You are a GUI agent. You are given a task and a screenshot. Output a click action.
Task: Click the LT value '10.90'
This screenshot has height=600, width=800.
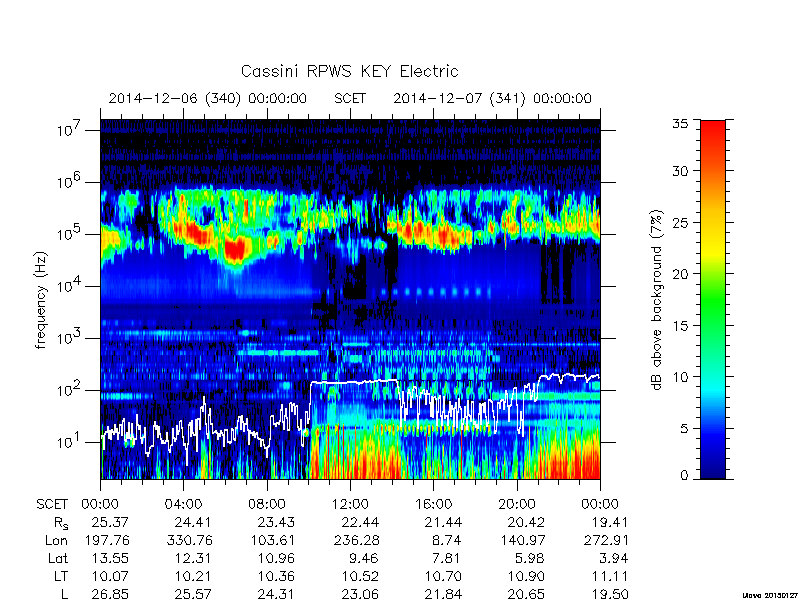526,576
